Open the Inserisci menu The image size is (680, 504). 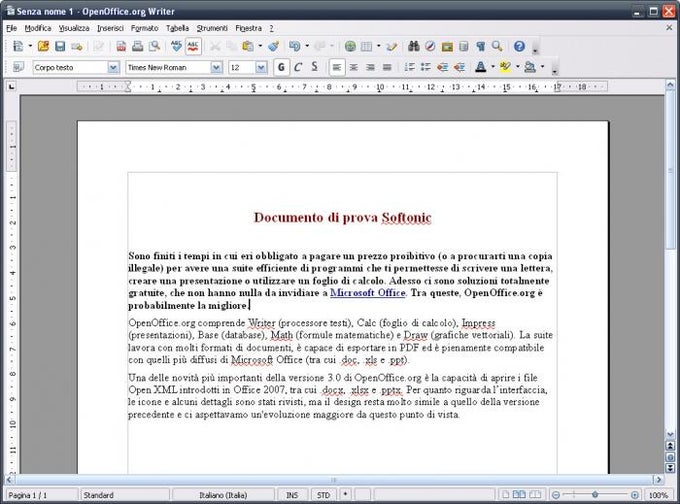tap(110, 28)
